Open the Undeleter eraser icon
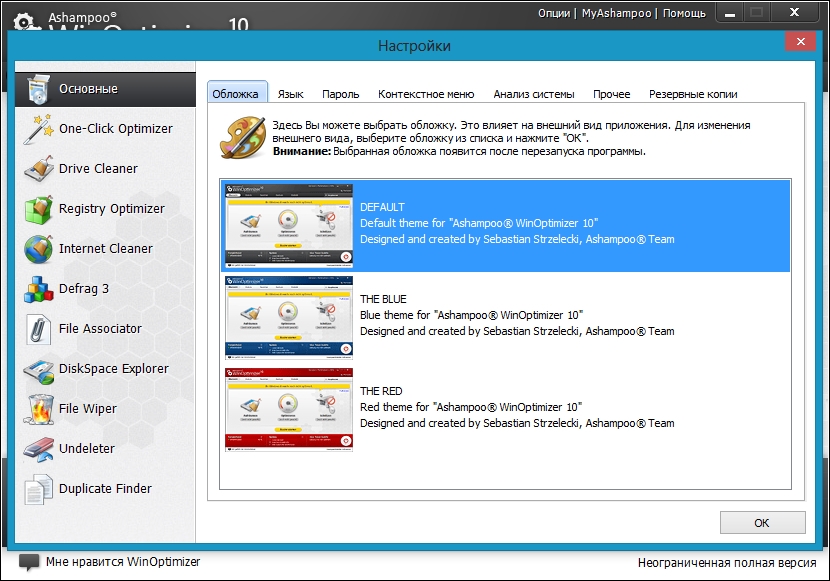The width and height of the screenshot is (830, 581). 38,449
